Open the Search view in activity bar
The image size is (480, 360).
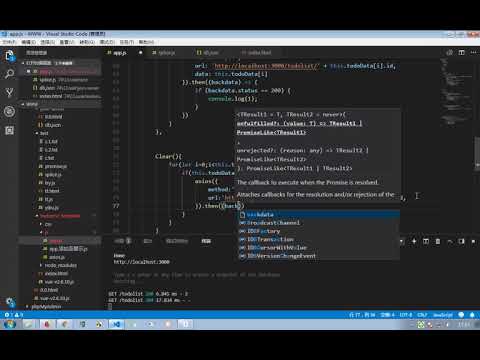coord(10,74)
